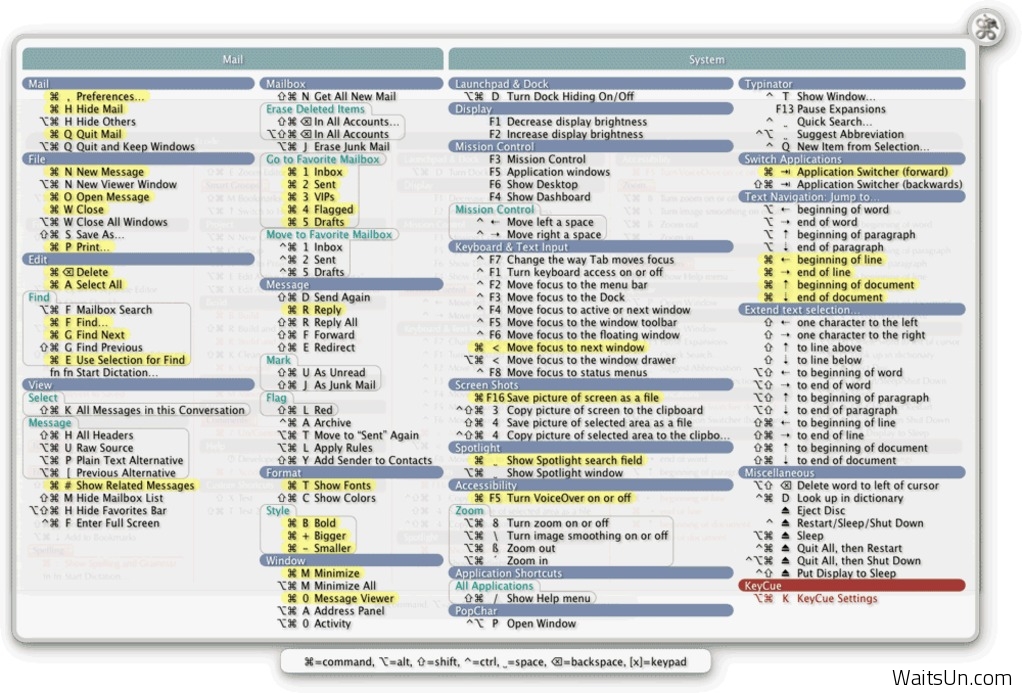
Task: Select the System column header
Action: (706, 59)
